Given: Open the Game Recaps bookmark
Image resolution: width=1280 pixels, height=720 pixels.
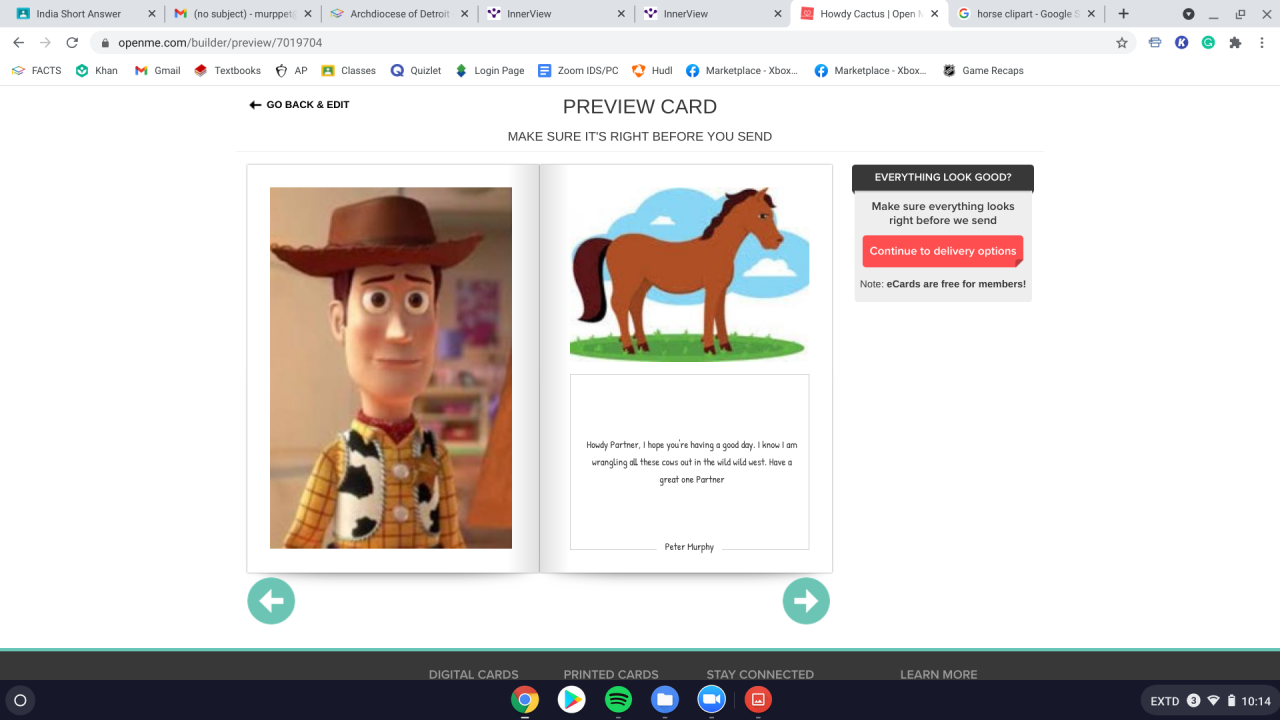Looking at the screenshot, I should point(983,71).
